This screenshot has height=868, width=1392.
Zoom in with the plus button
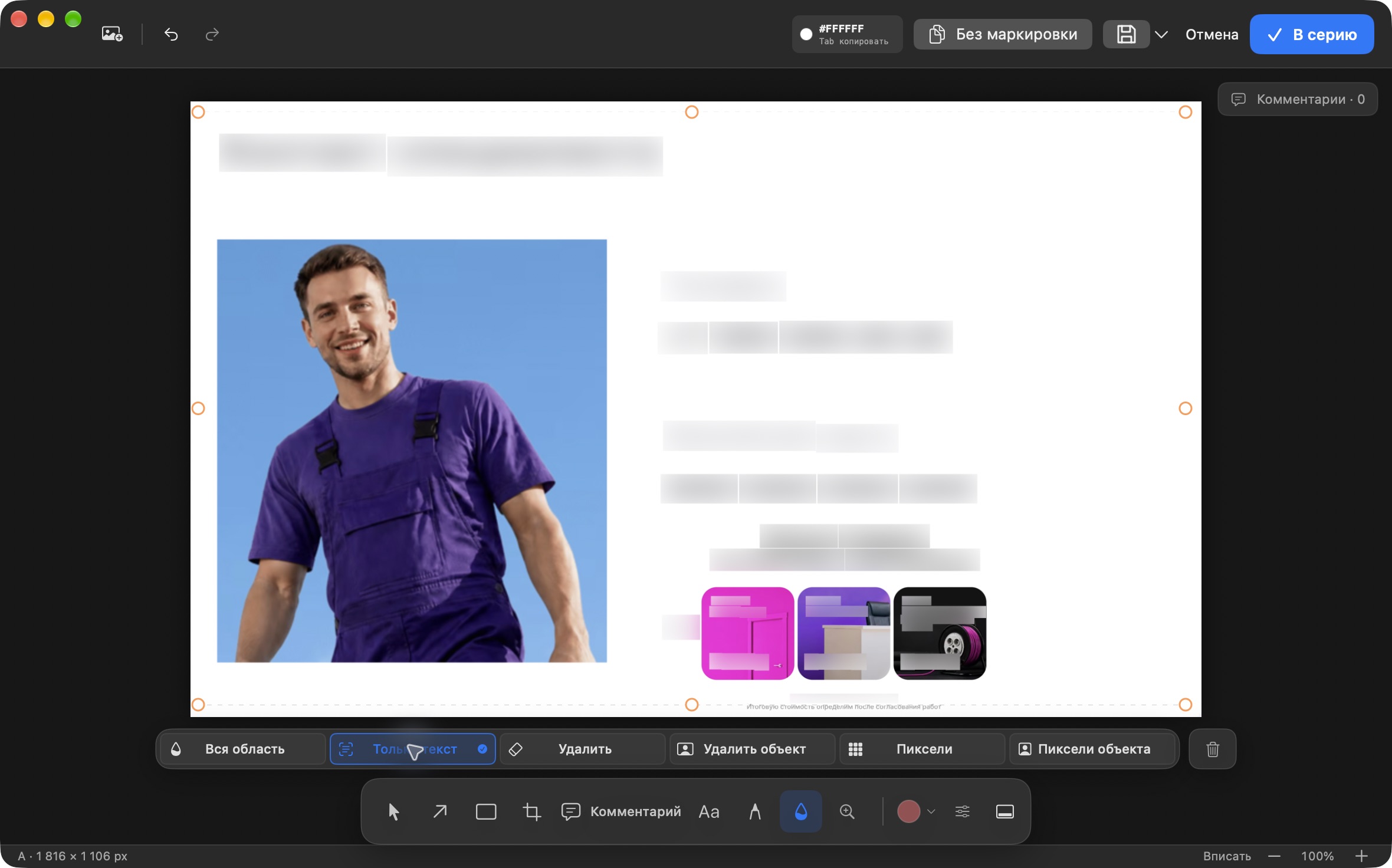(1361, 856)
